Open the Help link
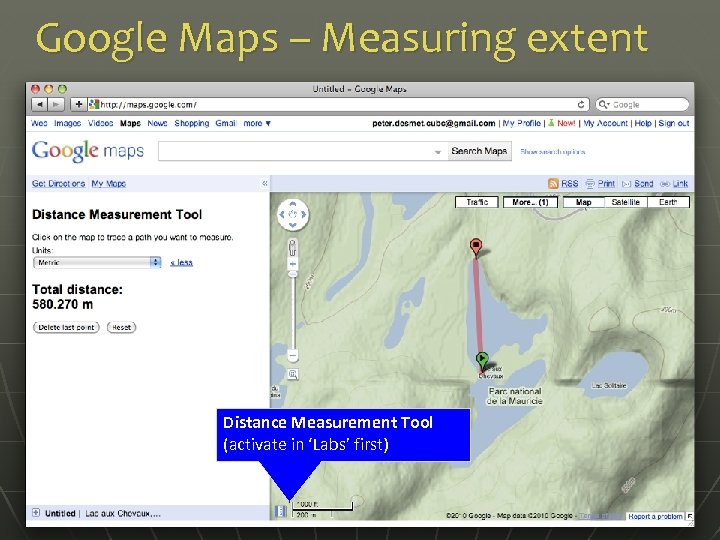The height and width of the screenshot is (540, 720). point(643,123)
